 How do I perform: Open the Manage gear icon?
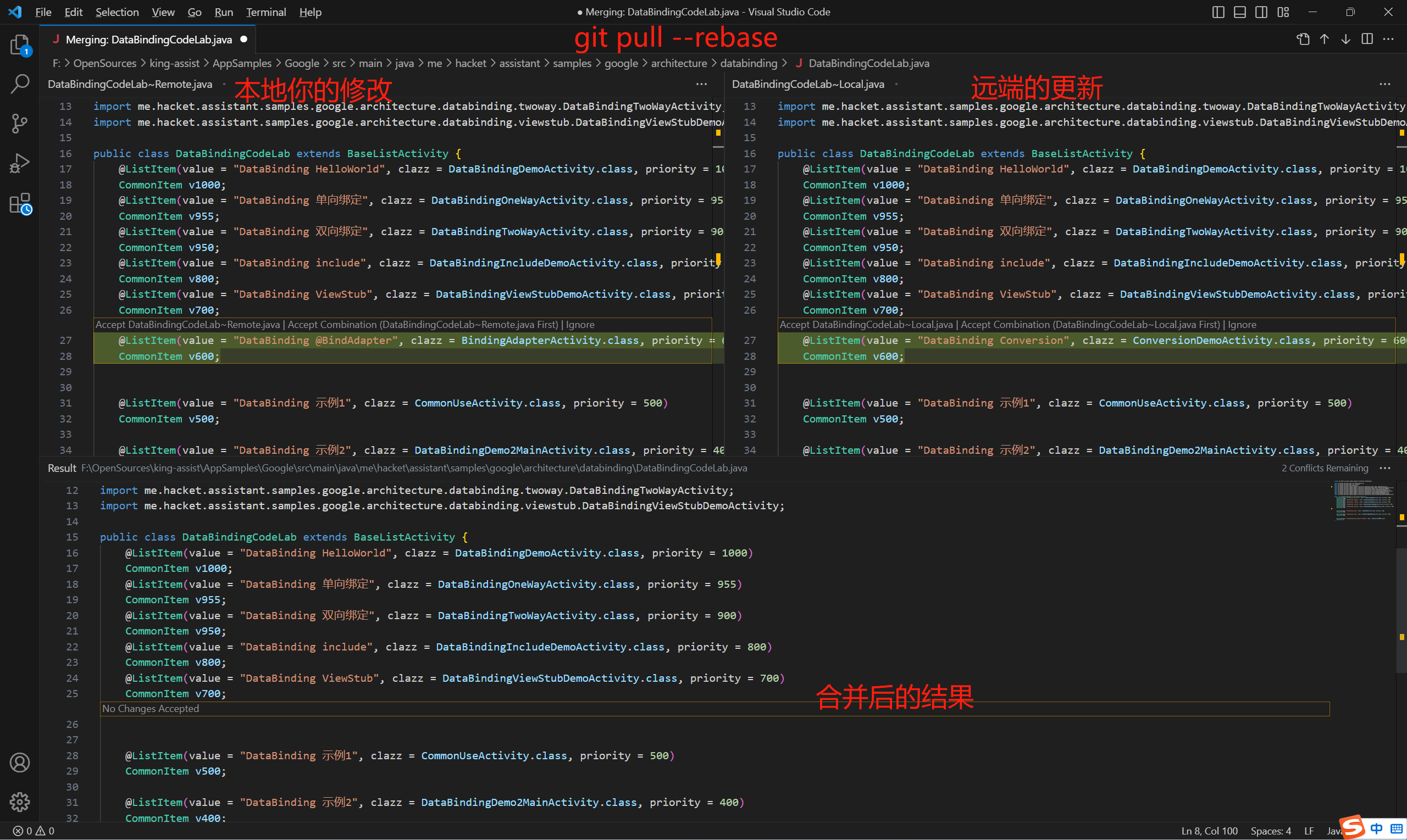(x=19, y=802)
